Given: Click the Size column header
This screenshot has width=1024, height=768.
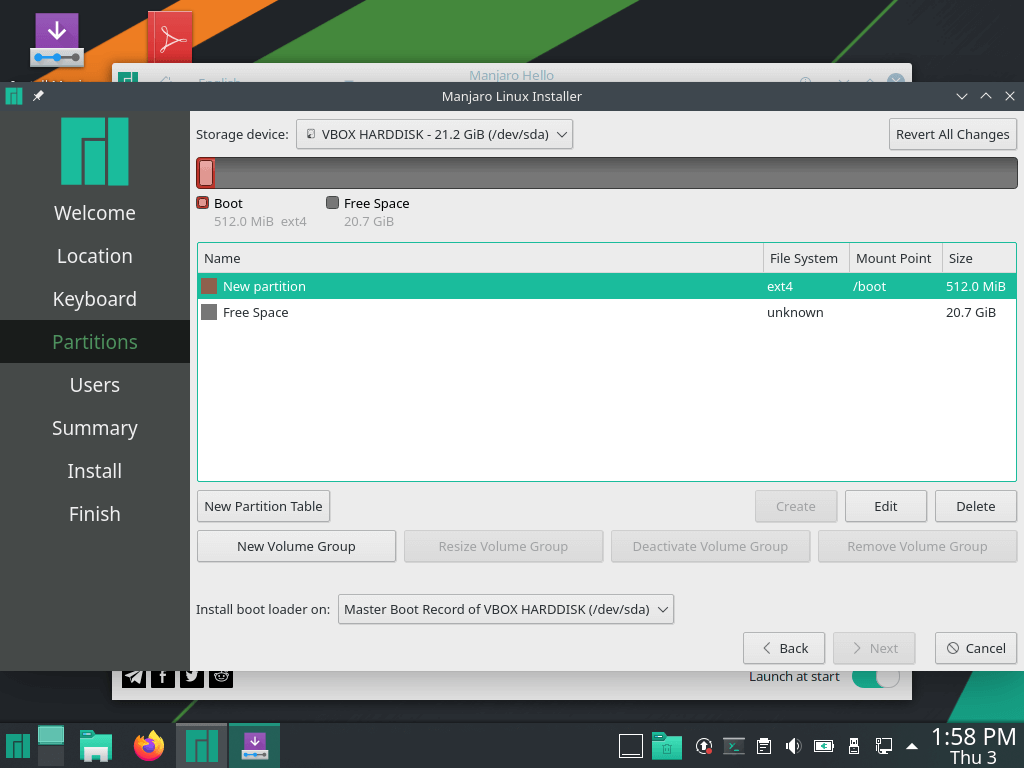Looking at the screenshot, I should [x=979, y=259].
